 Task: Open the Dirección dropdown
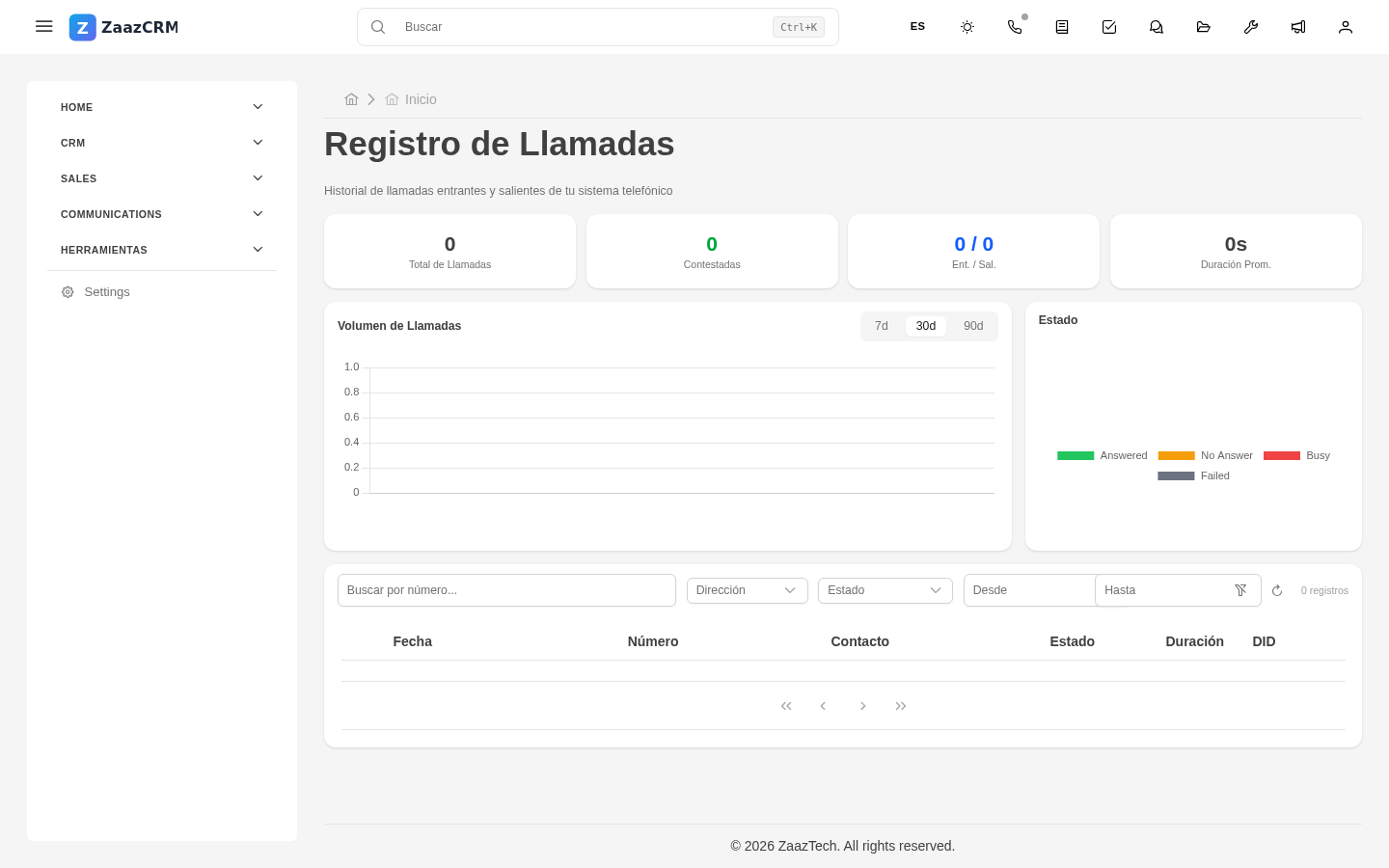(748, 590)
